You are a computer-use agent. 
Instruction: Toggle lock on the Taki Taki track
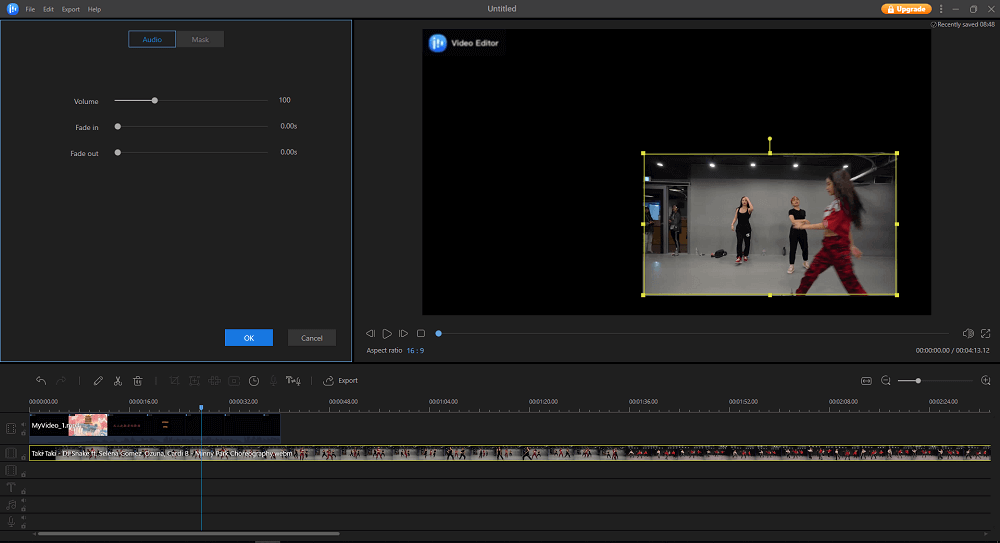(23, 459)
